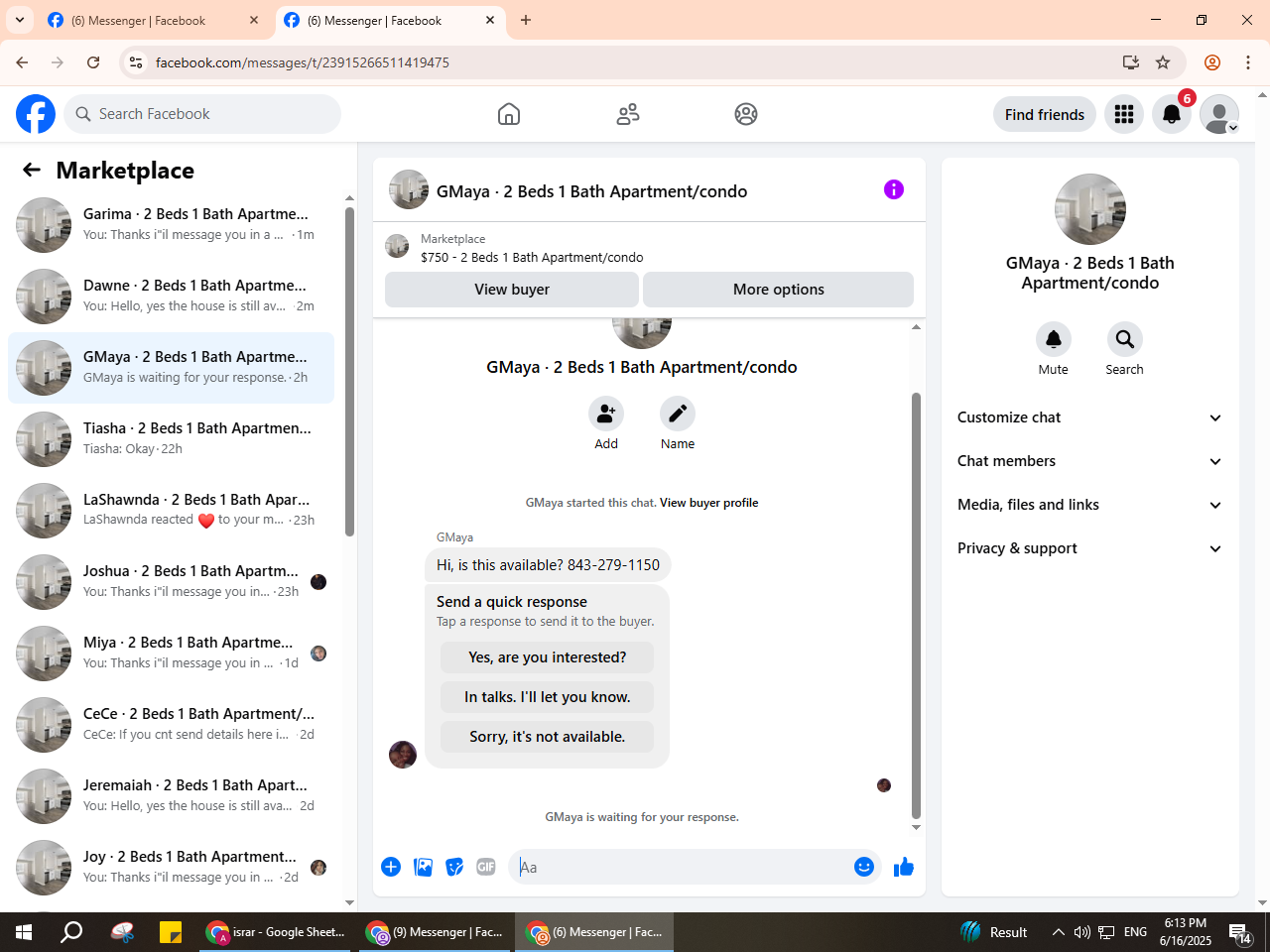Open the taskbar volume speaker icon

(1082, 932)
